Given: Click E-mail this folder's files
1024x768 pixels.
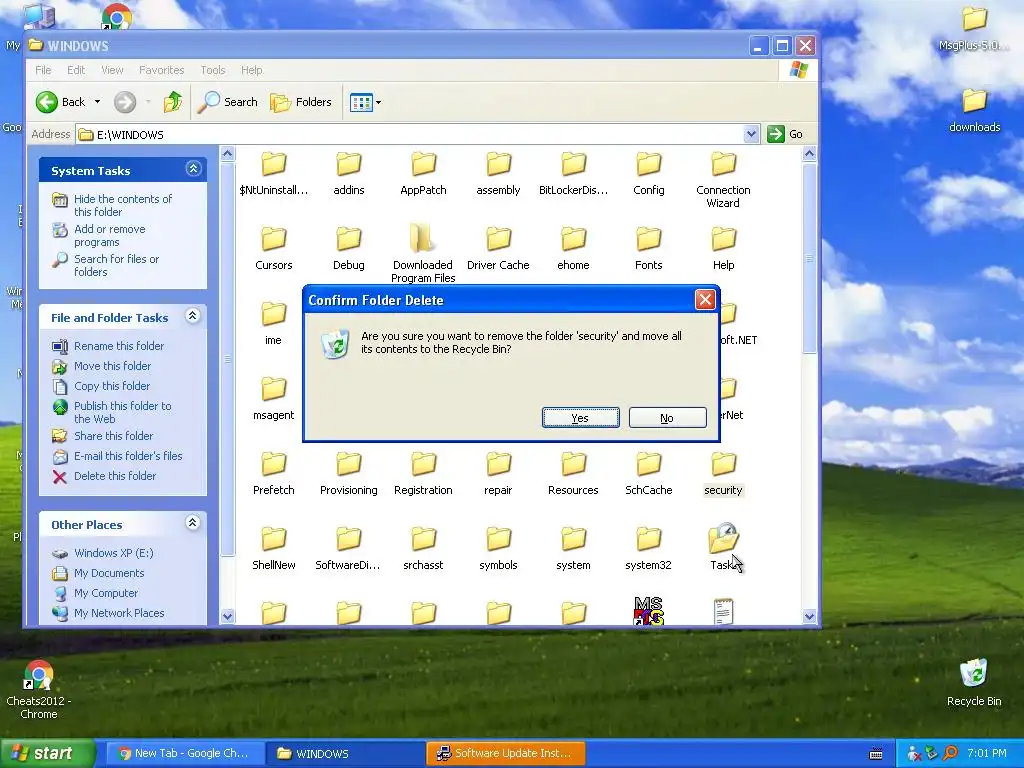Looking at the screenshot, I should click(x=128, y=456).
